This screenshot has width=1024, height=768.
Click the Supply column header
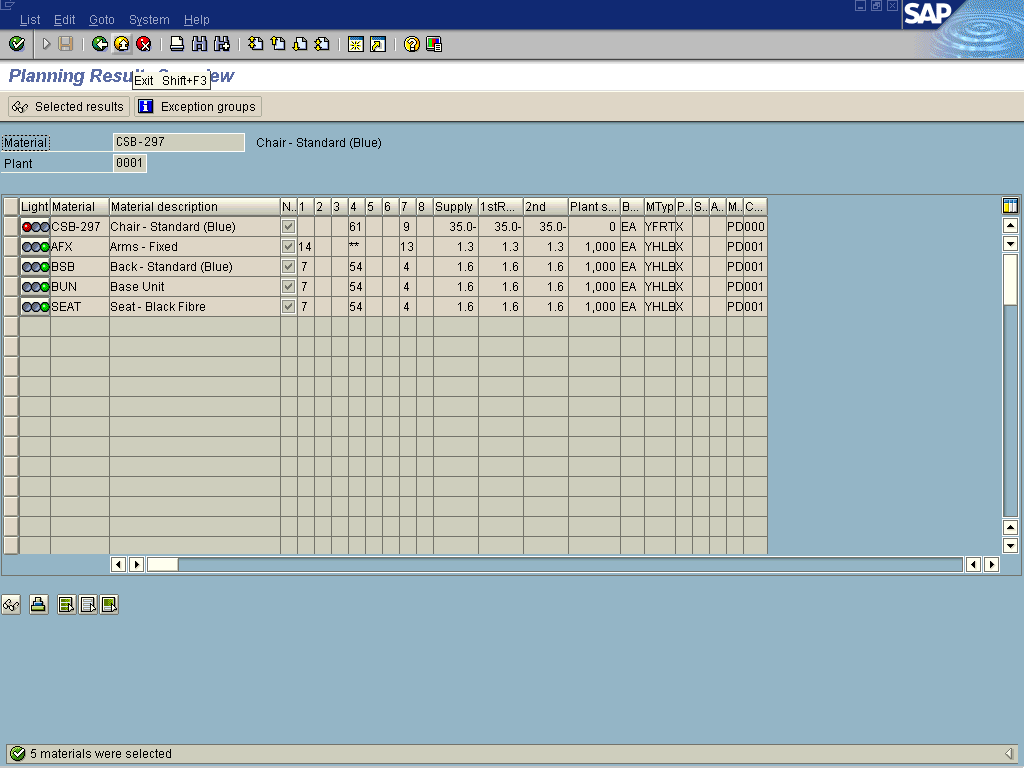click(x=456, y=206)
